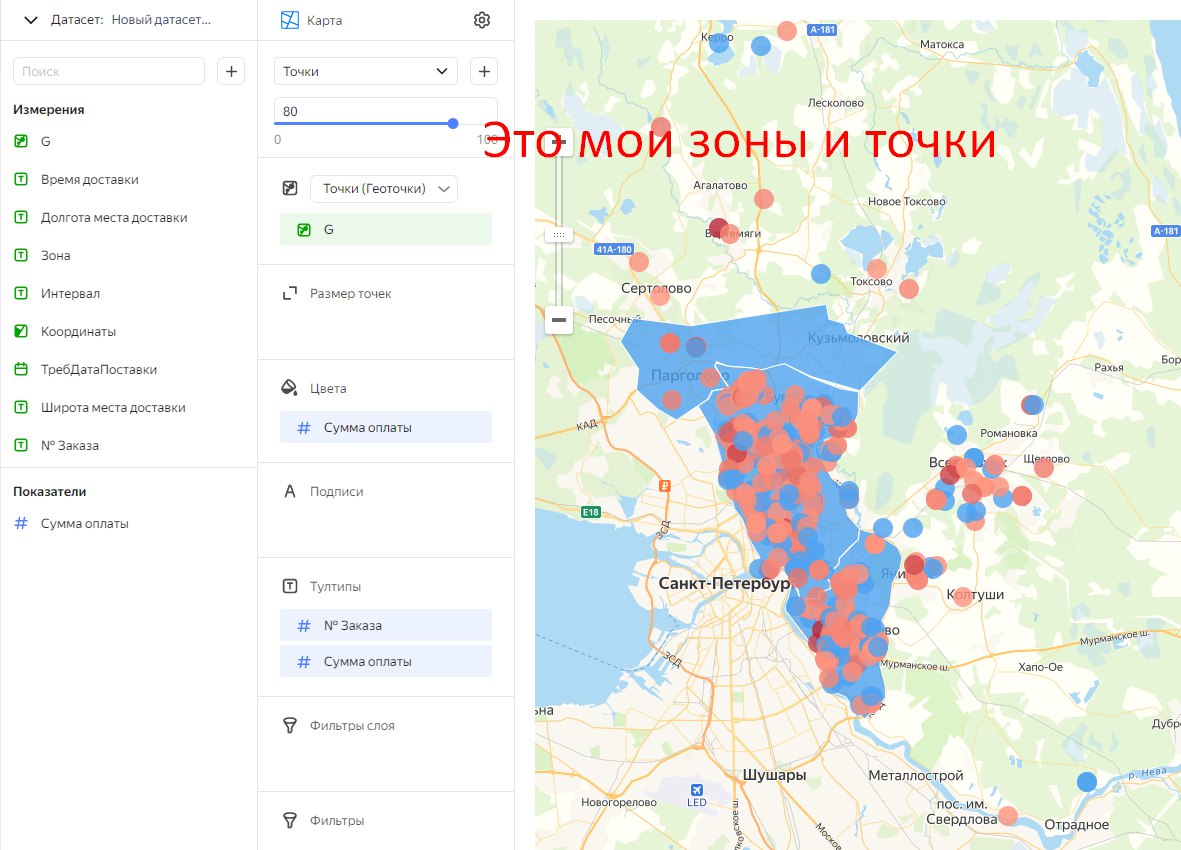Click the G field in geopoints section
Screen dimensions: 1181x850
pyautogui.click(x=386, y=230)
